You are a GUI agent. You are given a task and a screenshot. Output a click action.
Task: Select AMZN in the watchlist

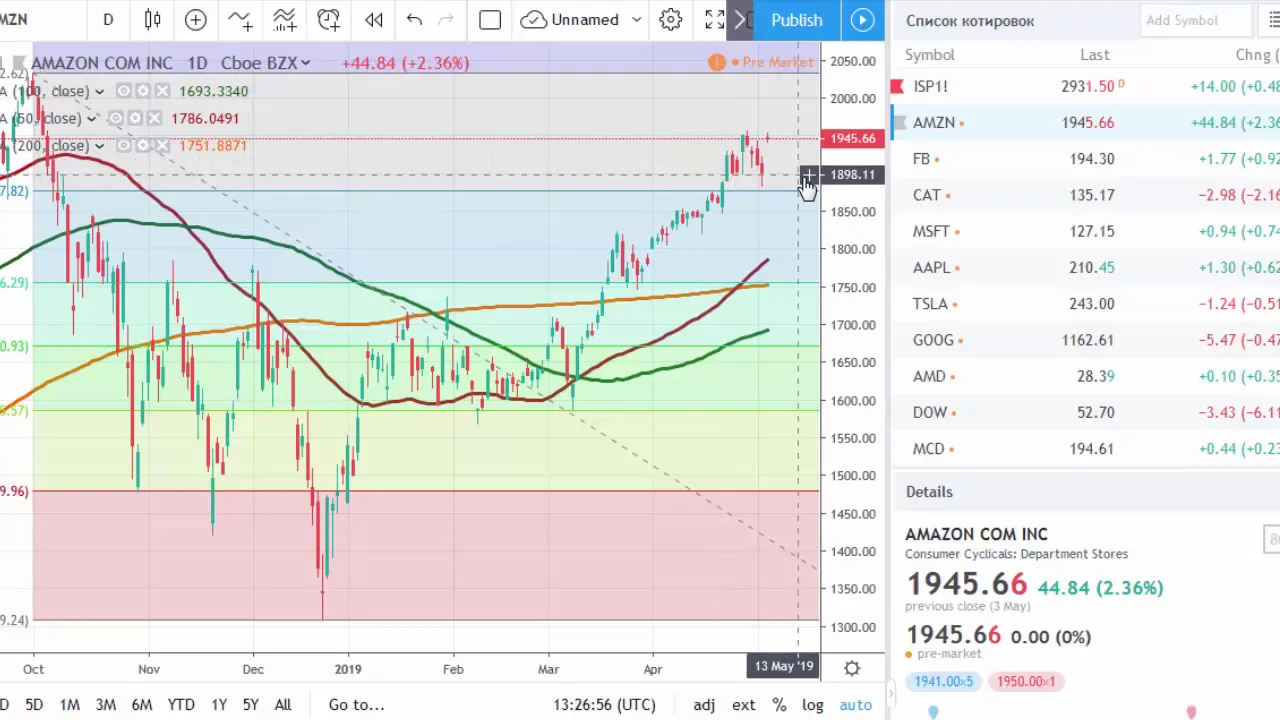1085,122
